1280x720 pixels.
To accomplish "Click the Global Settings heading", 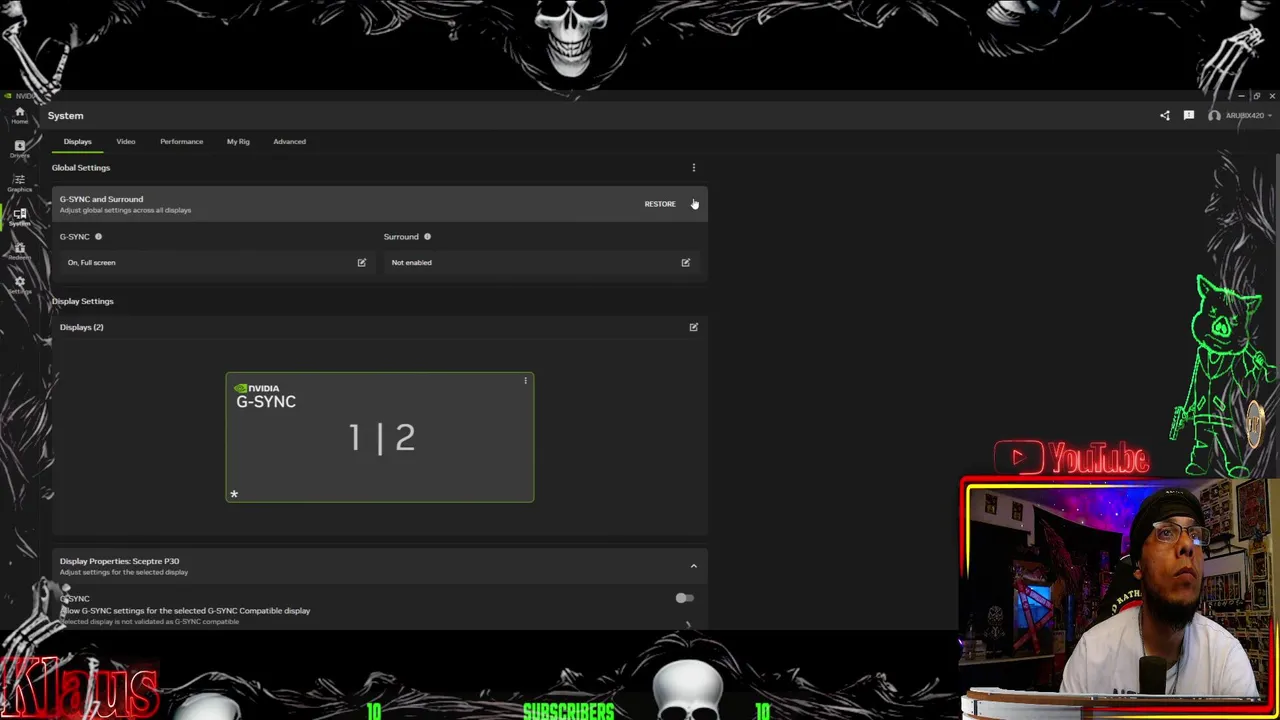I will pyautogui.click(x=81, y=168).
